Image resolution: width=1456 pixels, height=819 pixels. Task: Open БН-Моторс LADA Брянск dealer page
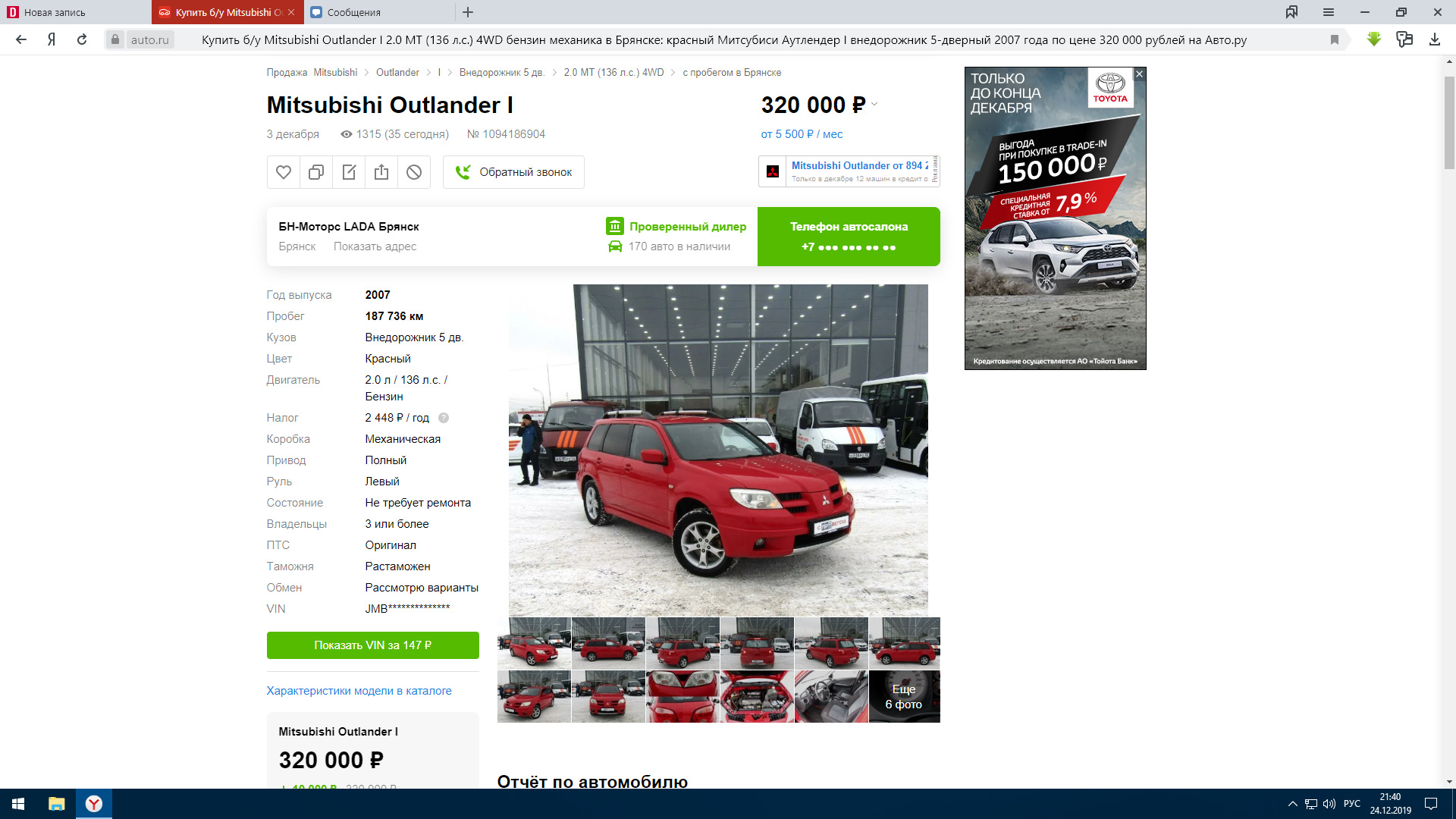click(348, 227)
